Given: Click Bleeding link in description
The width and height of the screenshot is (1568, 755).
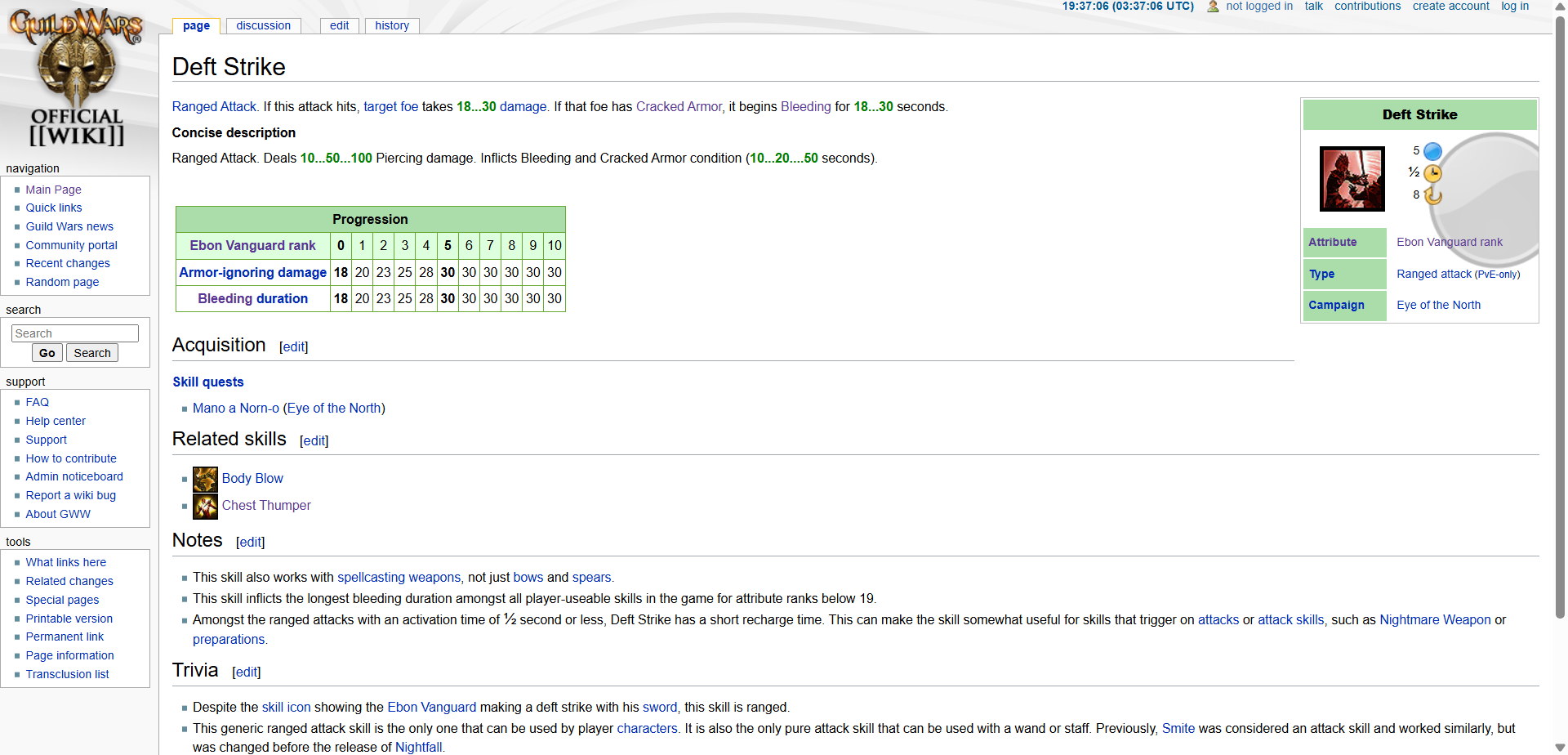Looking at the screenshot, I should [x=805, y=106].
